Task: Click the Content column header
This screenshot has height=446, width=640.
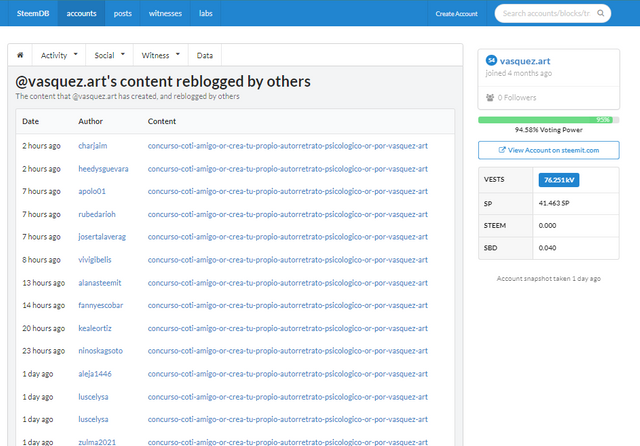Action: coord(162,121)
